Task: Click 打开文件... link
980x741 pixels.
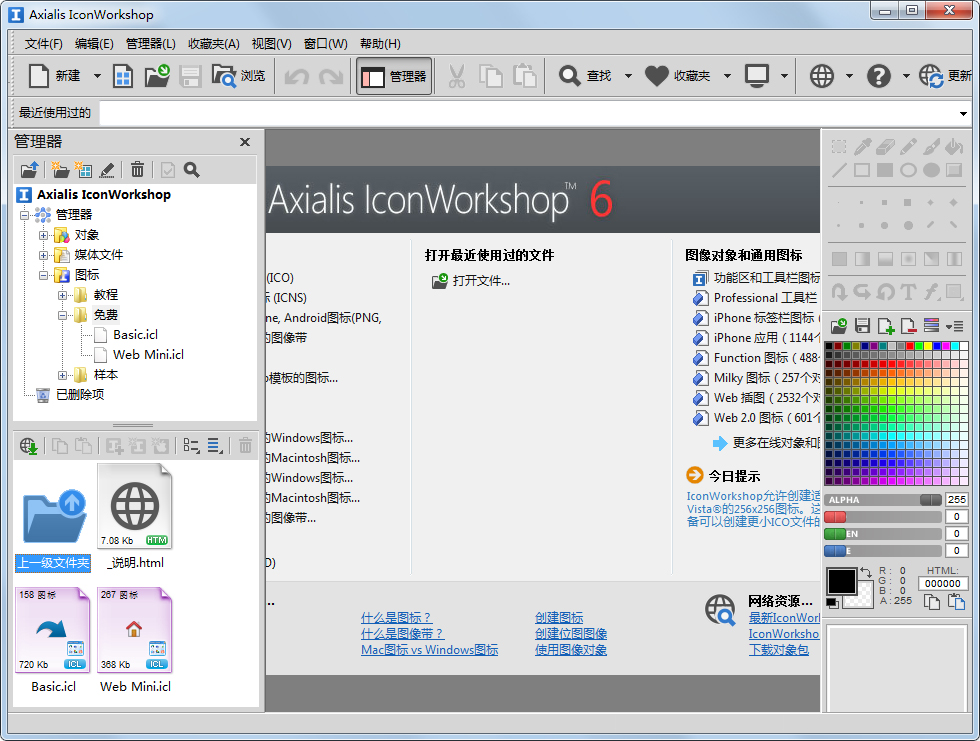Action: click(x=481, y=281)
